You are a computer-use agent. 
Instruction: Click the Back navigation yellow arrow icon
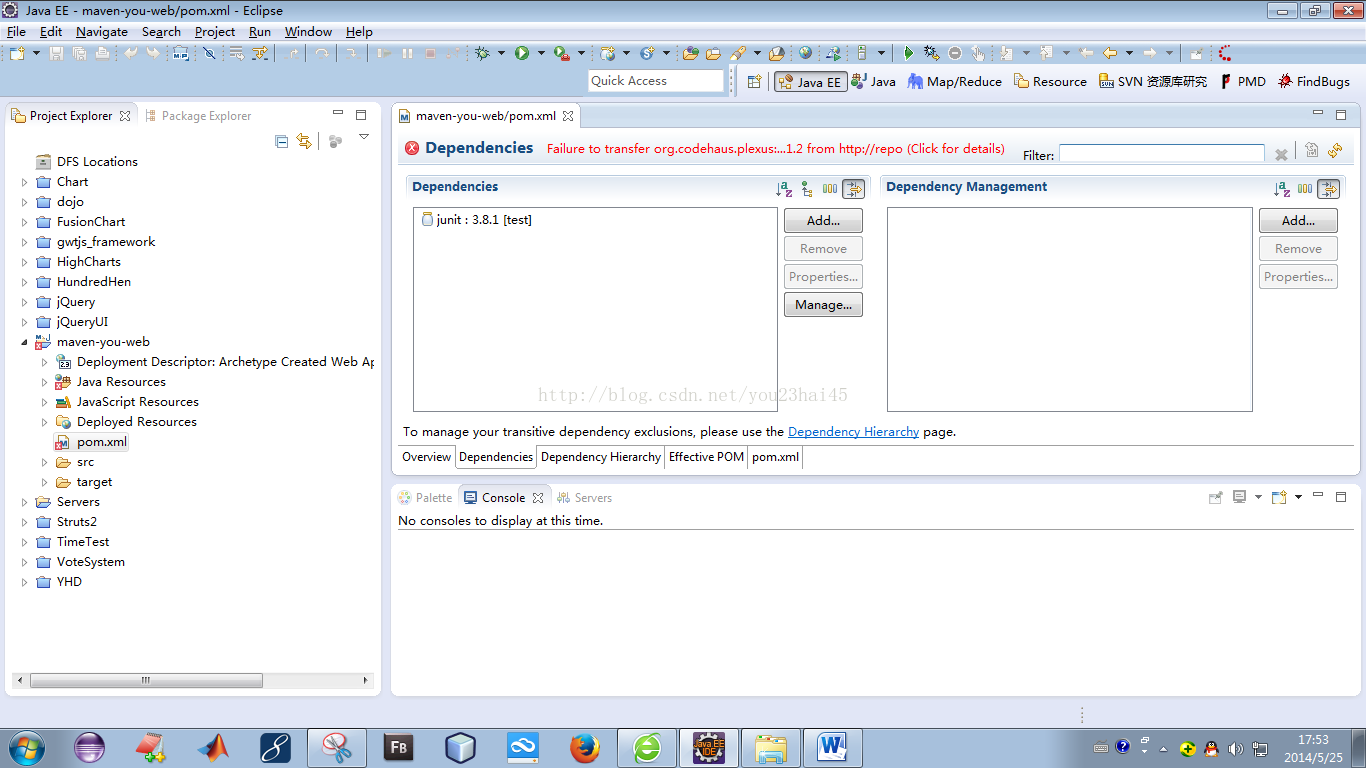click(1109, 53)
